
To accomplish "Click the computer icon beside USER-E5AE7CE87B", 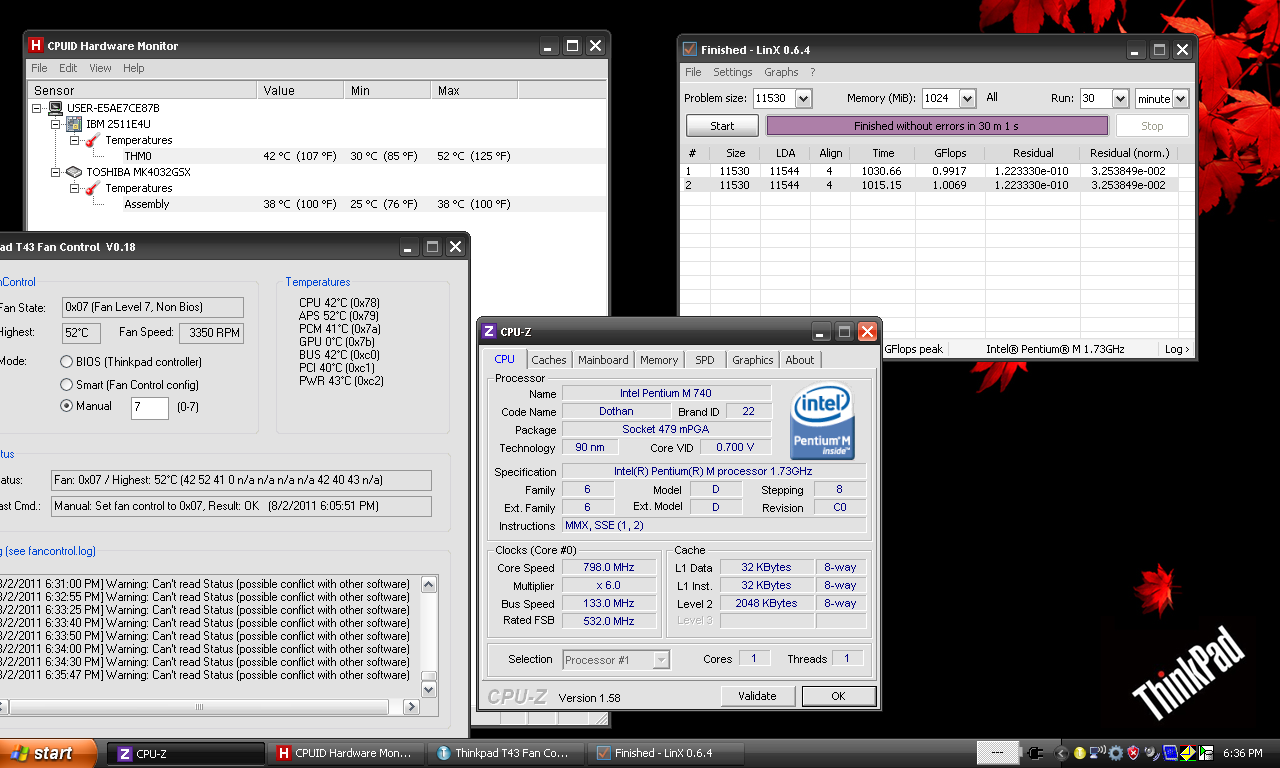I will tap(55, 108).
